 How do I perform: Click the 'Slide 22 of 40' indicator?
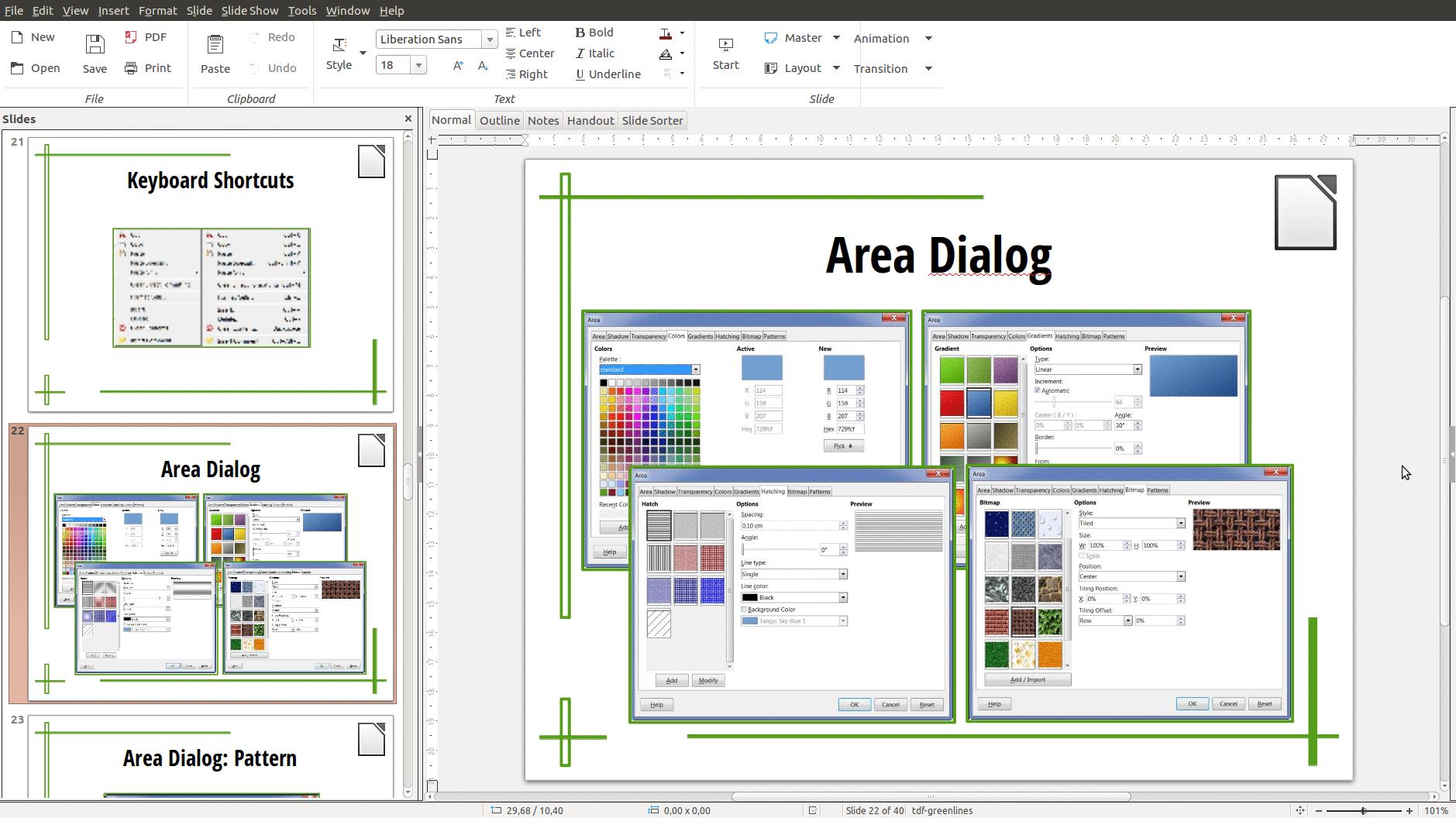[x=875, y=810]
